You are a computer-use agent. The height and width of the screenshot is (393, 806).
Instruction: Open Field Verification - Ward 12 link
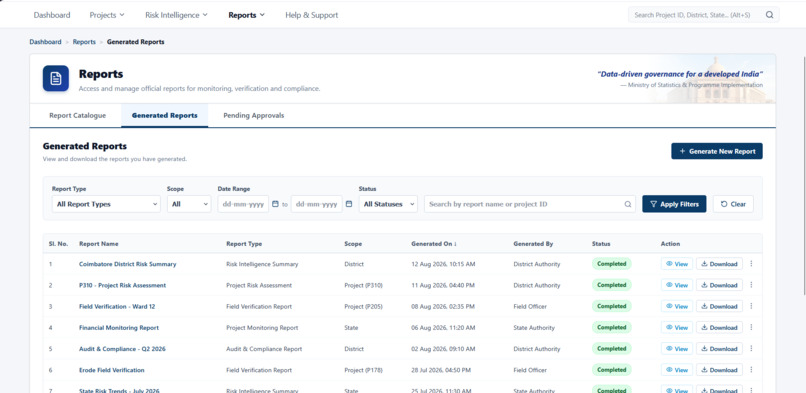117,306
